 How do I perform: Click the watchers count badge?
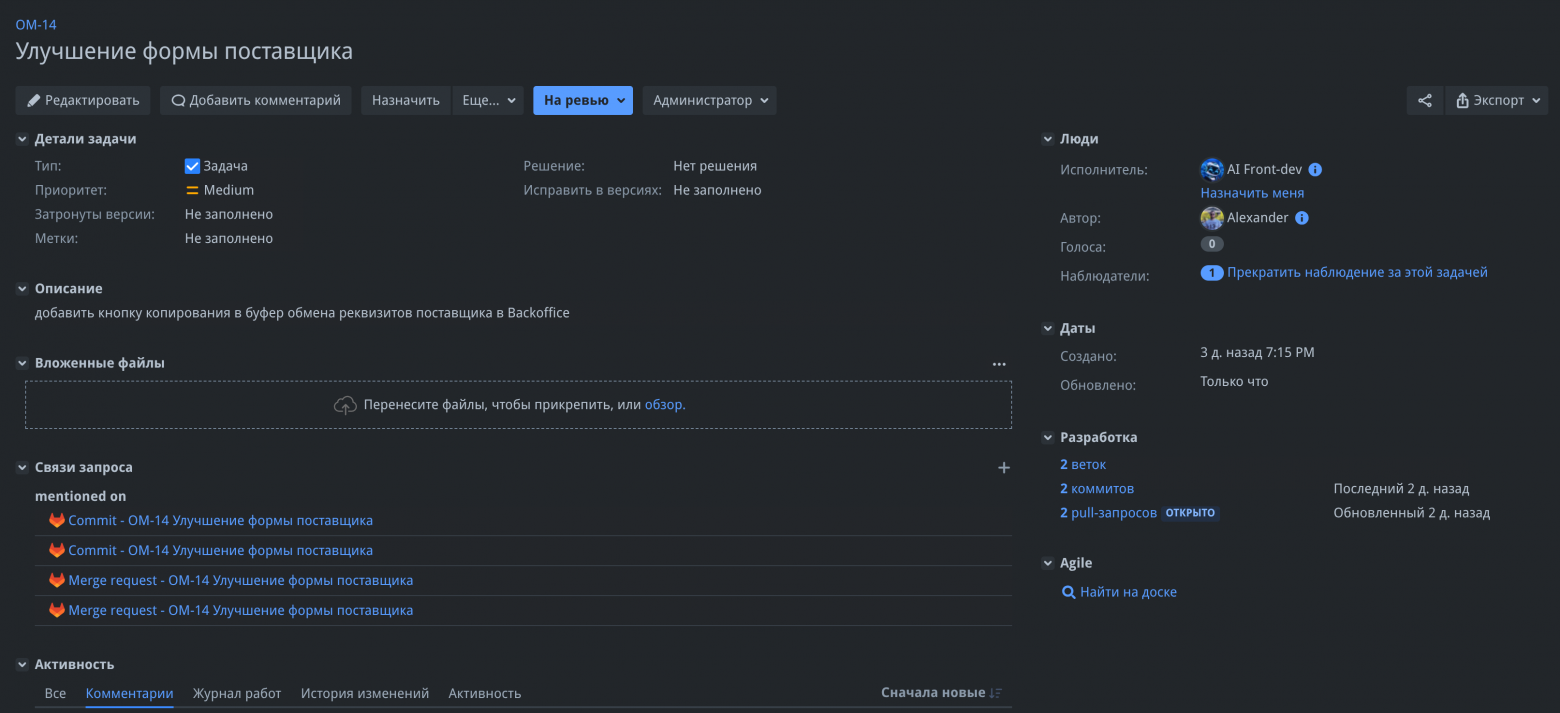(1212, 273)
